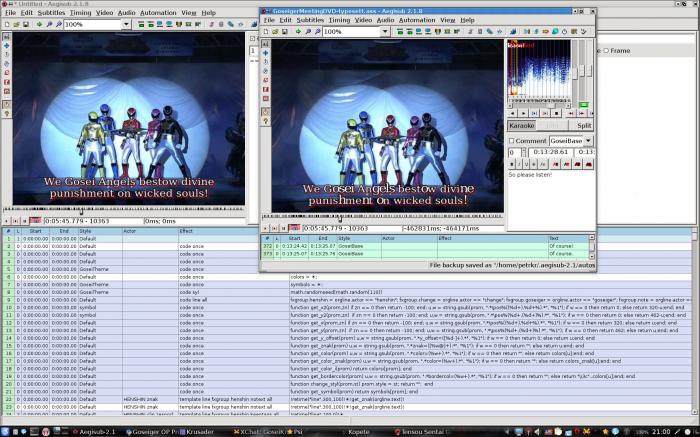Click question mark icon beside back window video

pos(7,114)
